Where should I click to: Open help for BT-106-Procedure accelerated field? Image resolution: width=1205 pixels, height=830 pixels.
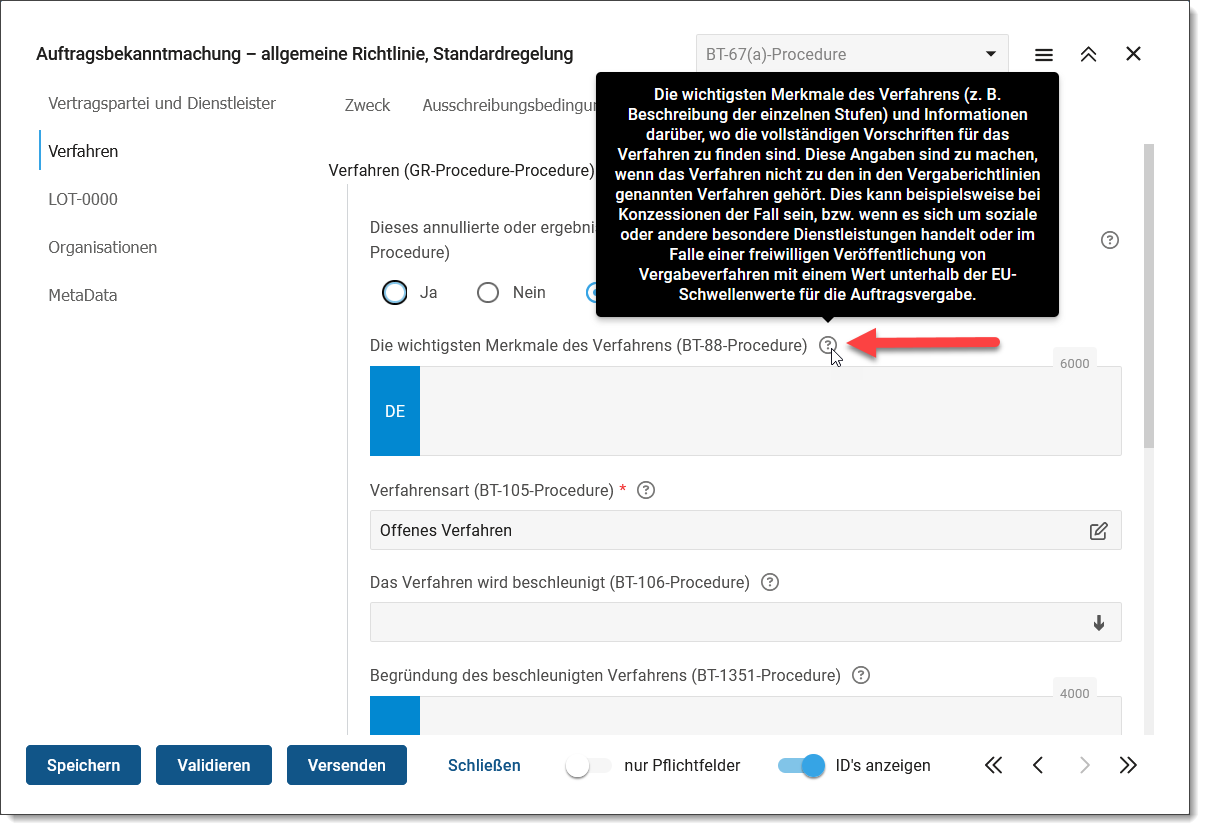pos(769,582)
